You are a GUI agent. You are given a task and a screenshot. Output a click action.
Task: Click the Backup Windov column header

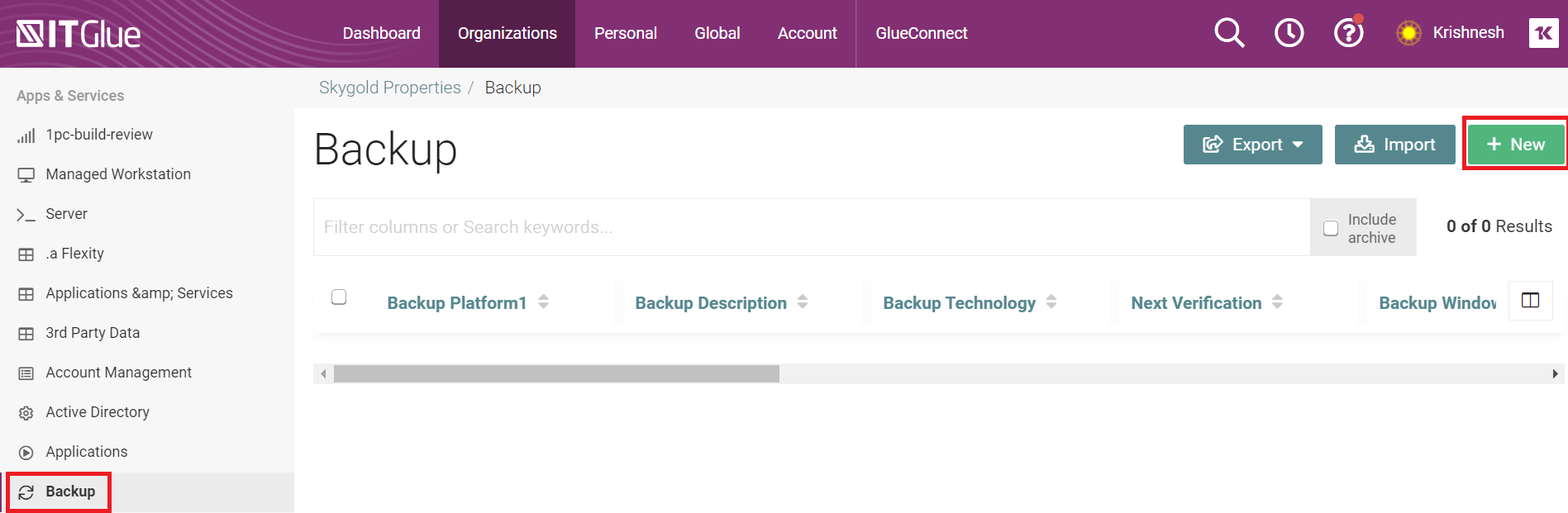tap(1437, 303)
